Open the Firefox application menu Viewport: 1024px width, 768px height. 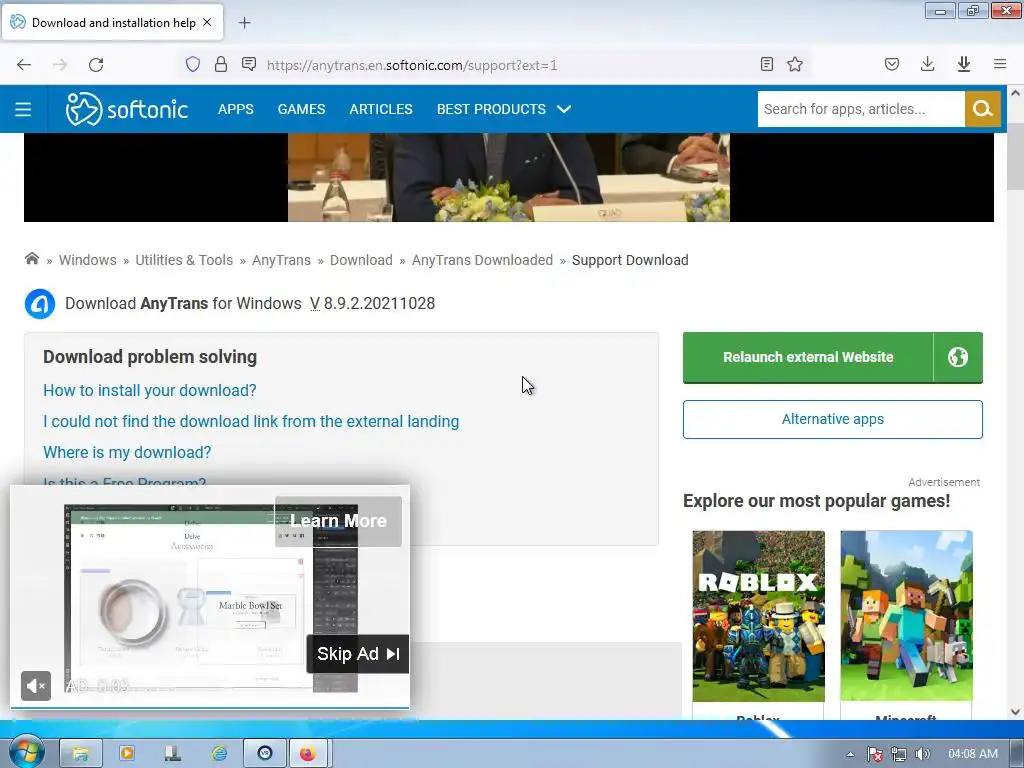[1000, 64]
